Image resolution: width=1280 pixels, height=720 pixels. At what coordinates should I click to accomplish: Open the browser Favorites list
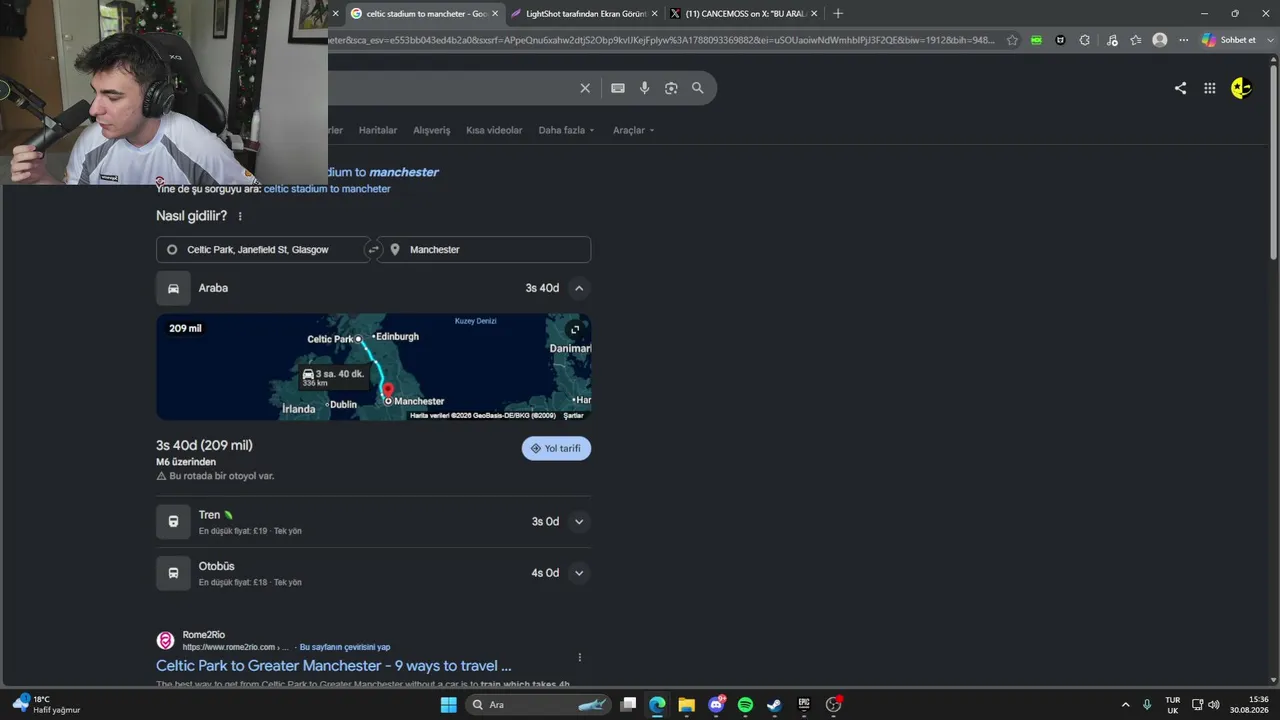coord(1136,40)
